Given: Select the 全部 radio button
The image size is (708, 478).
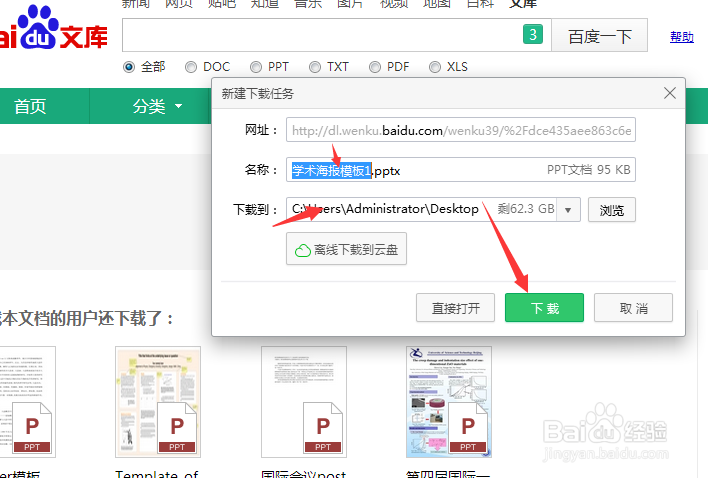Looking at the screenshot, I should [x=129, y=67].
